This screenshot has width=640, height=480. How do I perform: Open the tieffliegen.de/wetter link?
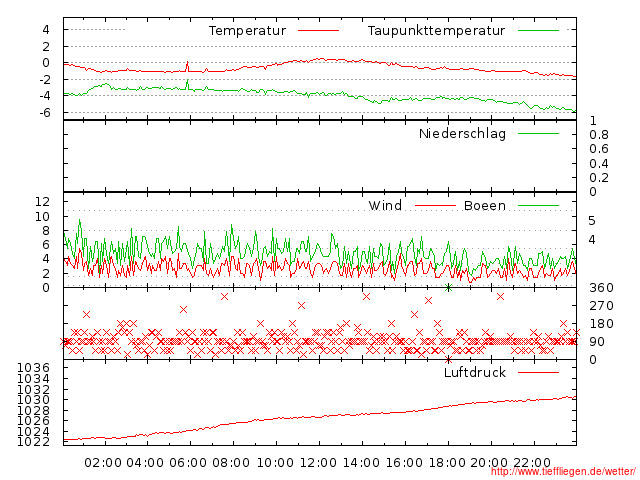[563, 471]
